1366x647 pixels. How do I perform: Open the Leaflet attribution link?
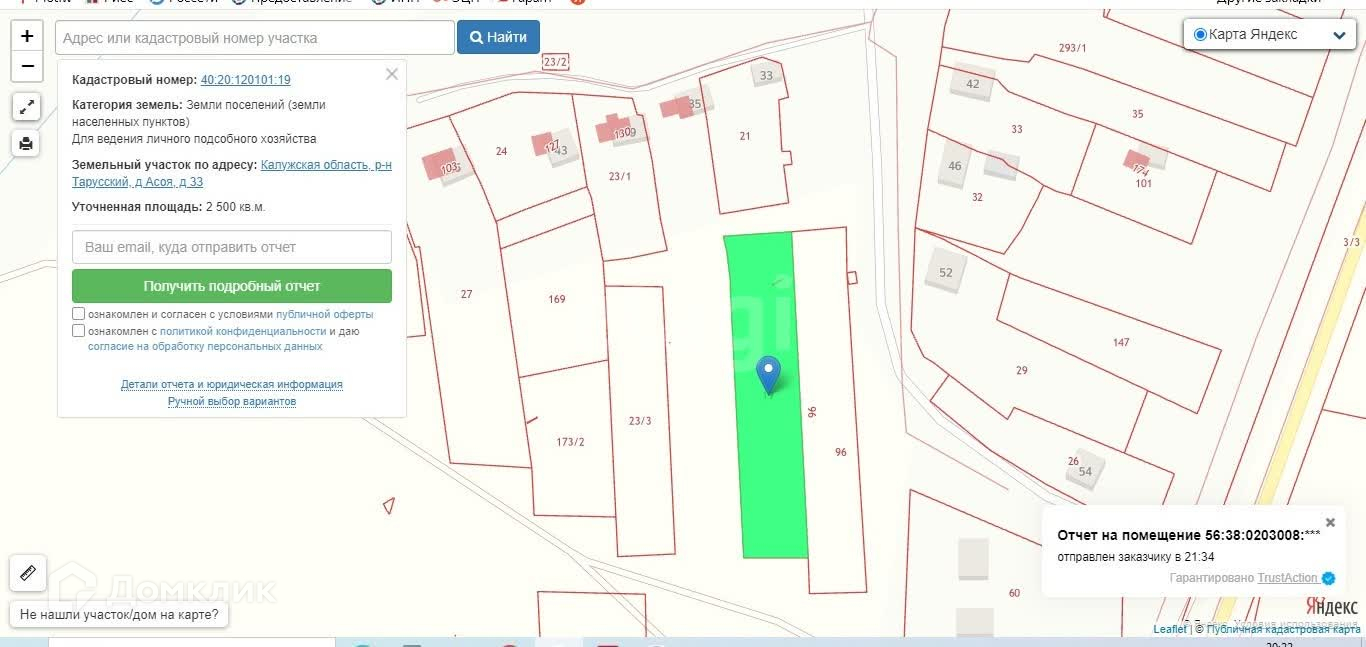click(1170, 629)
